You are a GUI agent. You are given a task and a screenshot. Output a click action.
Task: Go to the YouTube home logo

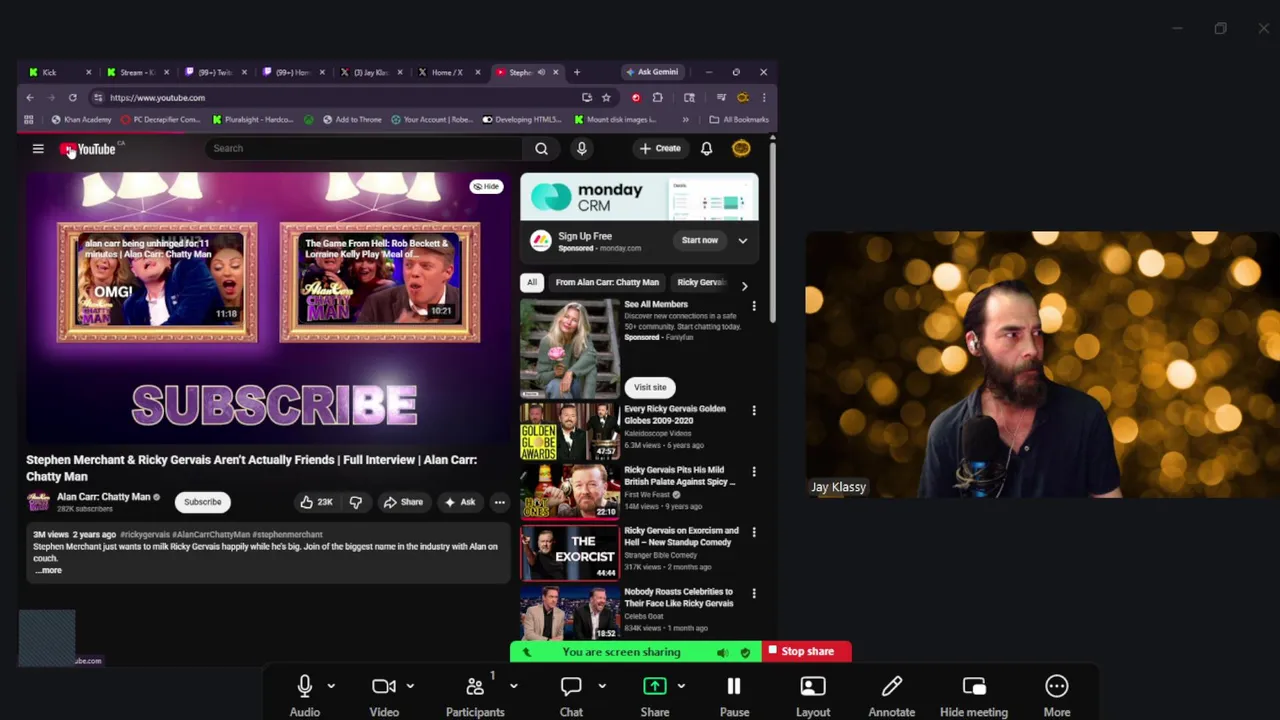pyautogui.click(x=90, y=149)
